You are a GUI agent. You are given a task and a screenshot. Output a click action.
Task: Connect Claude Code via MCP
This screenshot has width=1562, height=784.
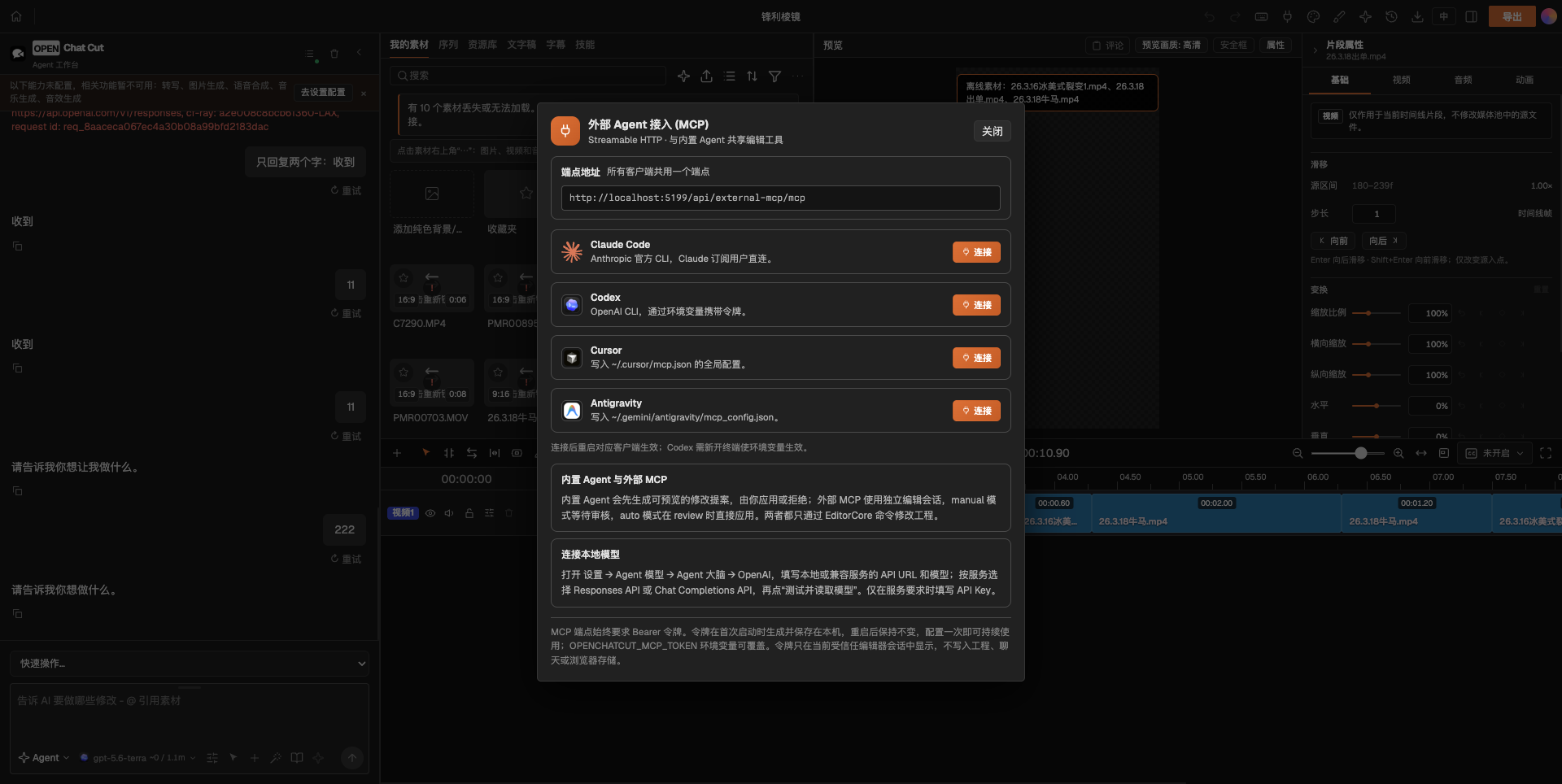tap(976, 252)
